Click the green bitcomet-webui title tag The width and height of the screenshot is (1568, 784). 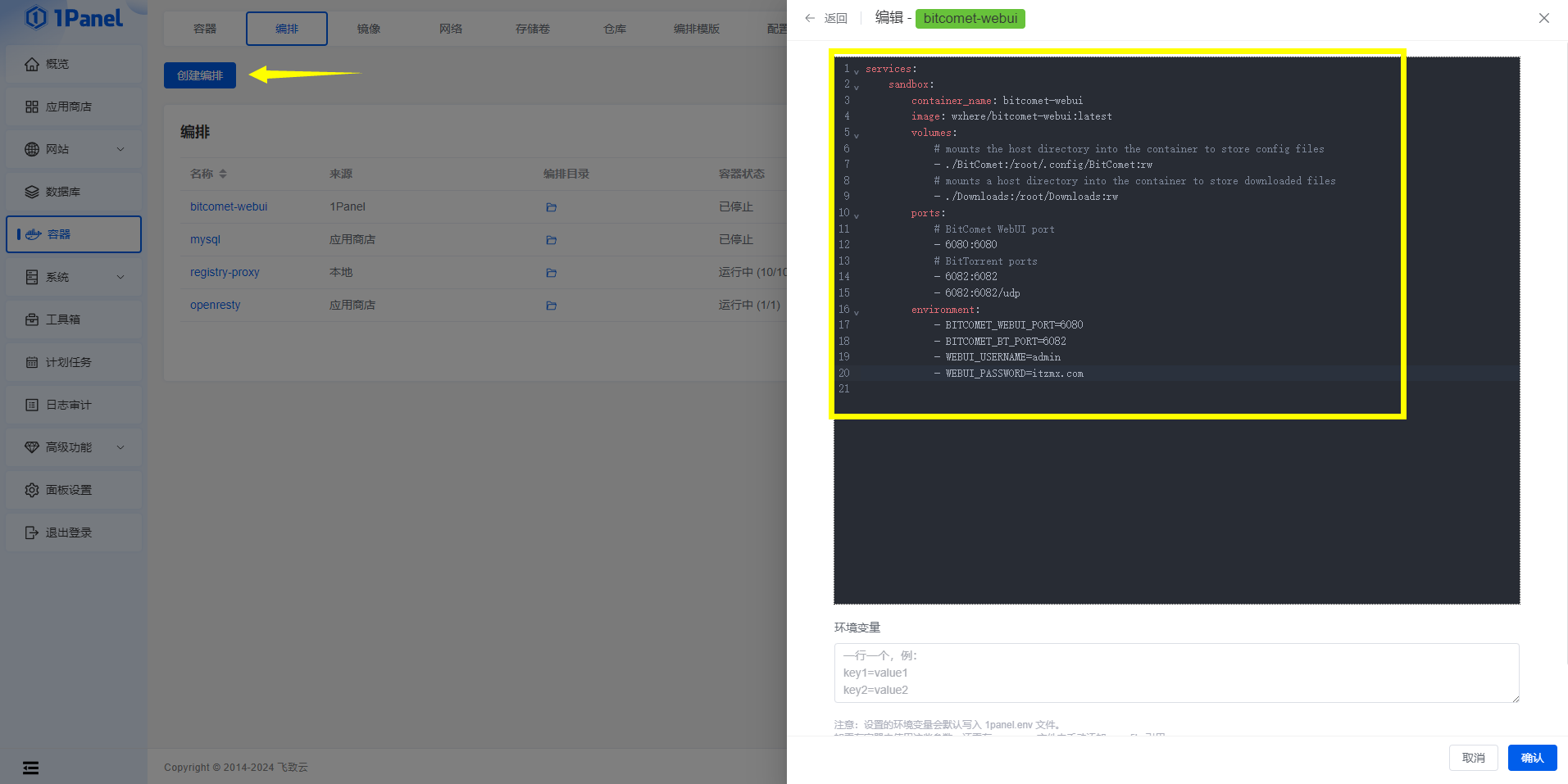click(970, 18)
